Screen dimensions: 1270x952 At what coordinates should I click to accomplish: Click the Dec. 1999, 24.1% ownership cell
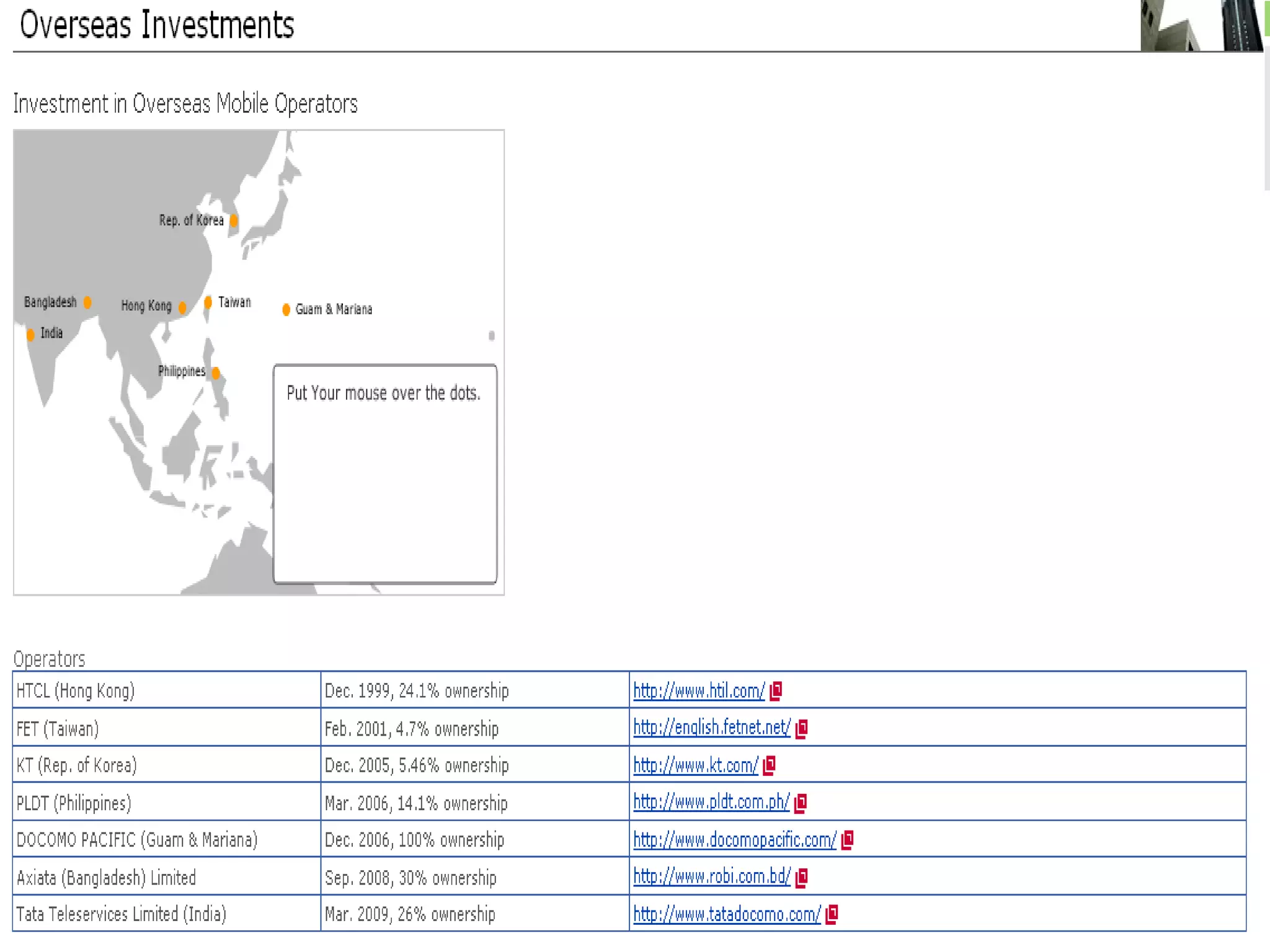point(475,690)
